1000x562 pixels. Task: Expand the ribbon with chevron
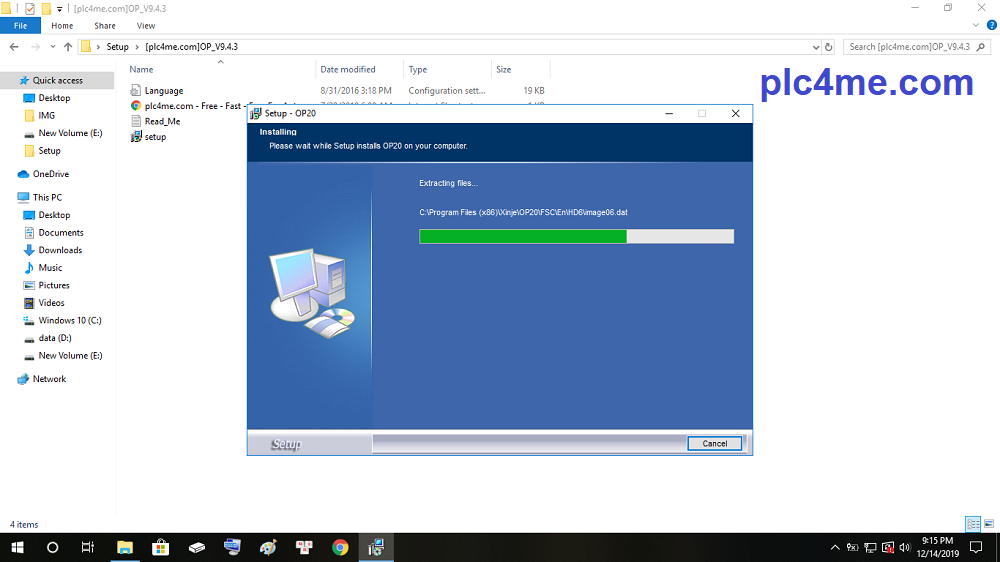pos(976,26)
